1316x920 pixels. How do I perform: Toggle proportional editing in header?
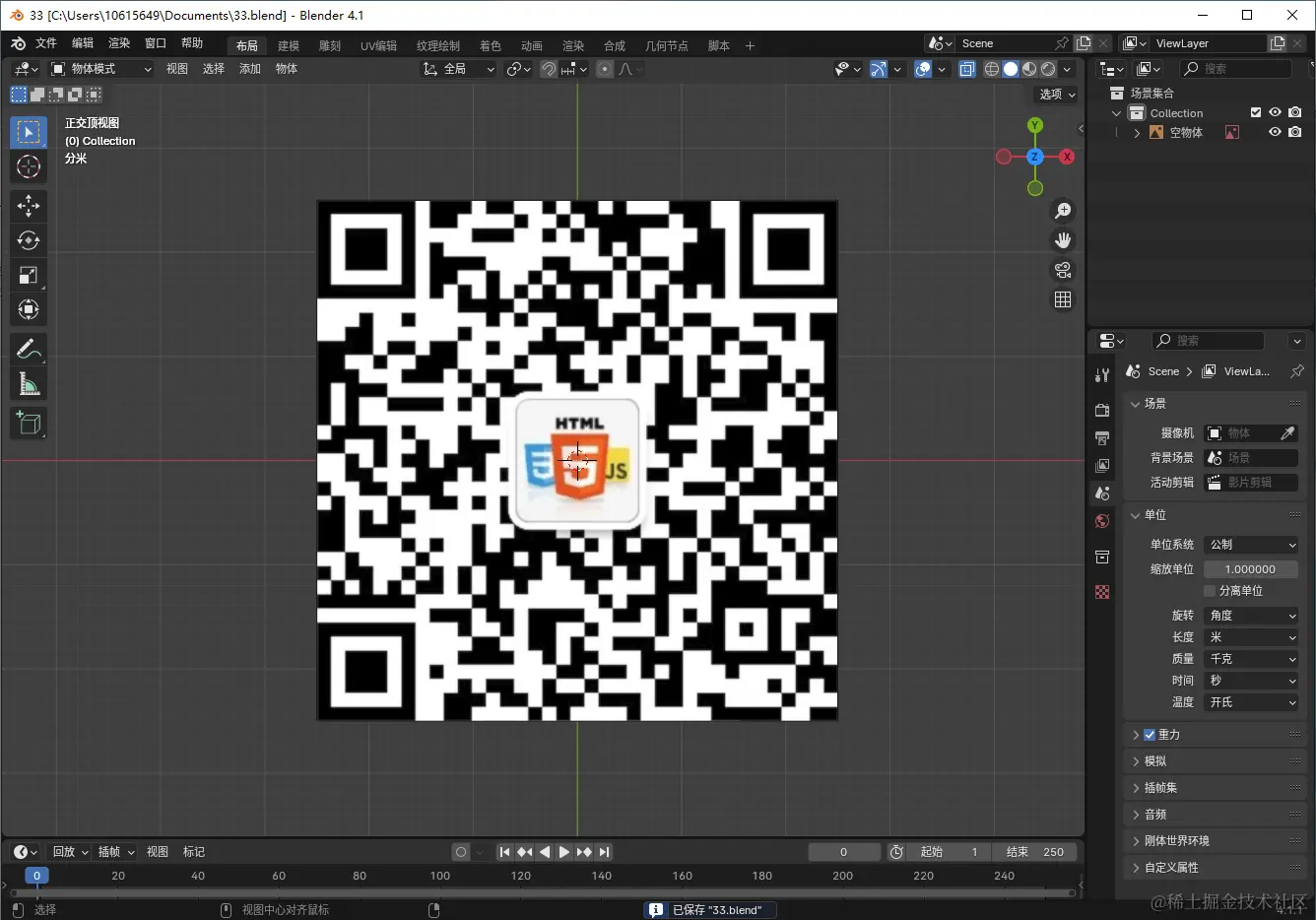[605, 69]
